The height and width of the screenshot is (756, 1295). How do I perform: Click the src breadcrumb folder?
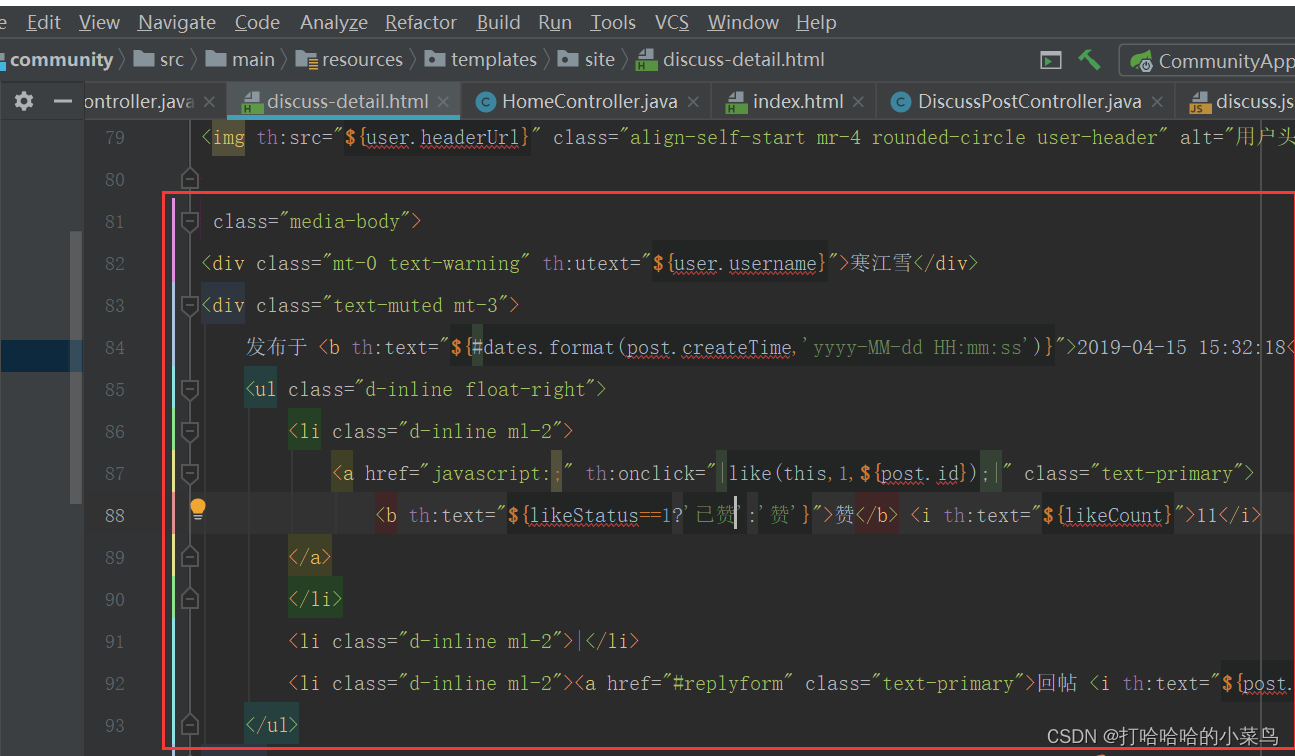159,60
